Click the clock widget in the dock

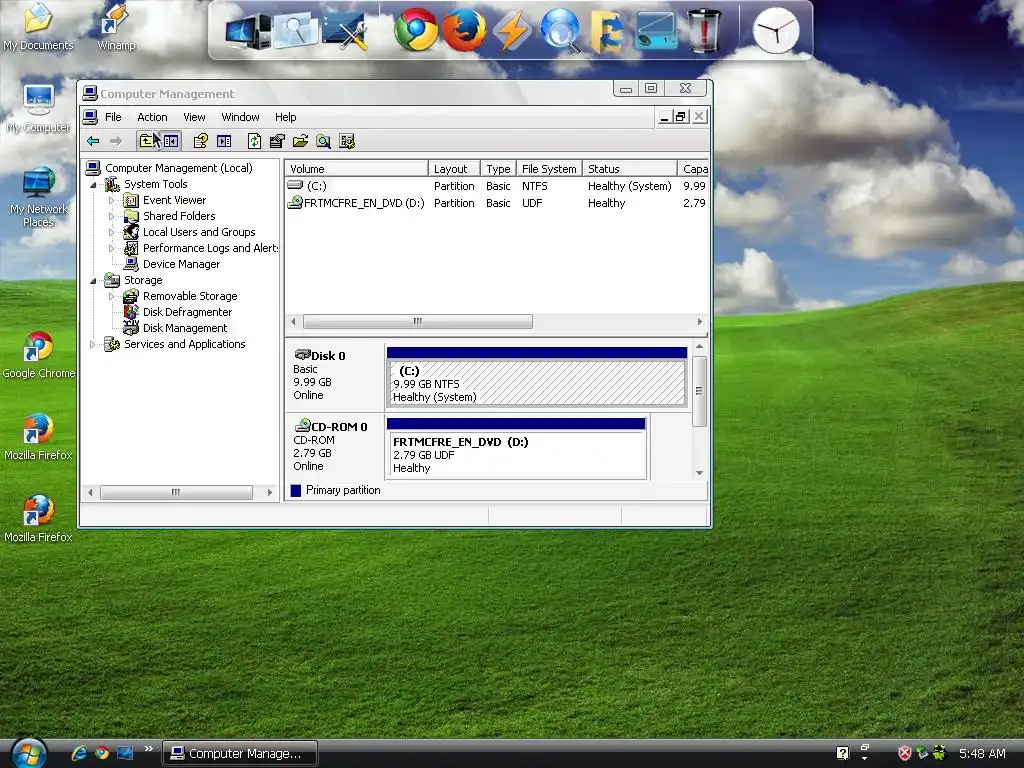coord(776,31)
